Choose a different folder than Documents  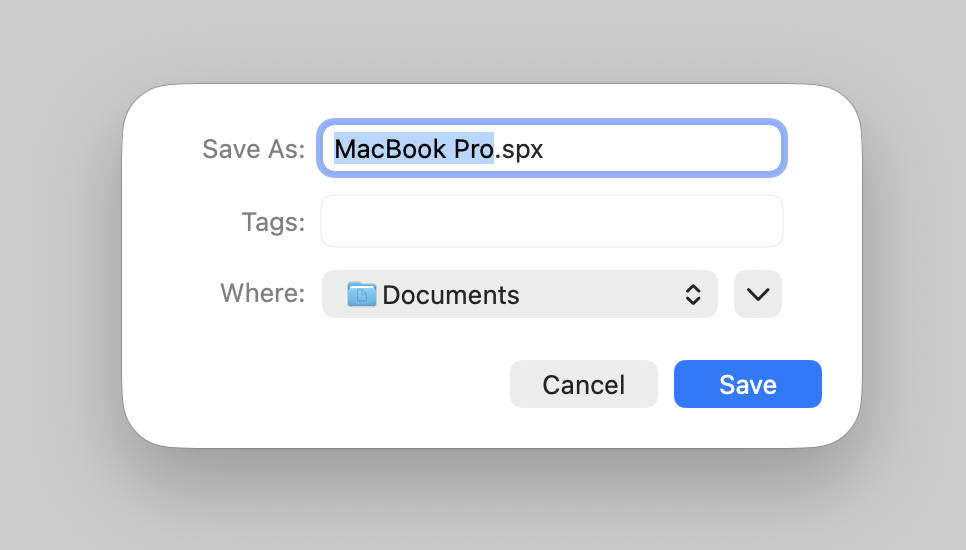point(520,294)
